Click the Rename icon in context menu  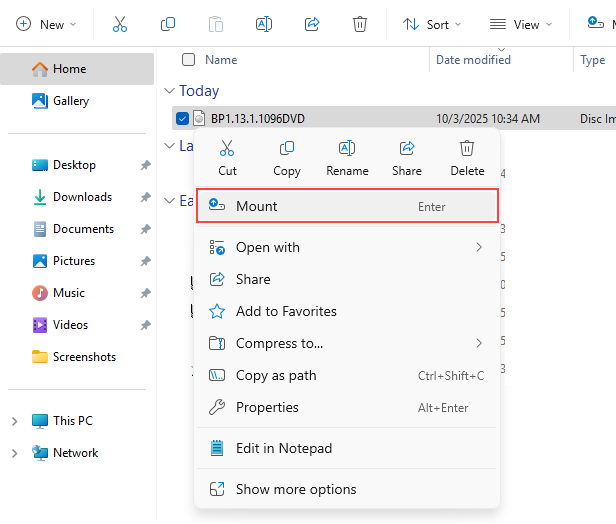click(x=347, y=149)
